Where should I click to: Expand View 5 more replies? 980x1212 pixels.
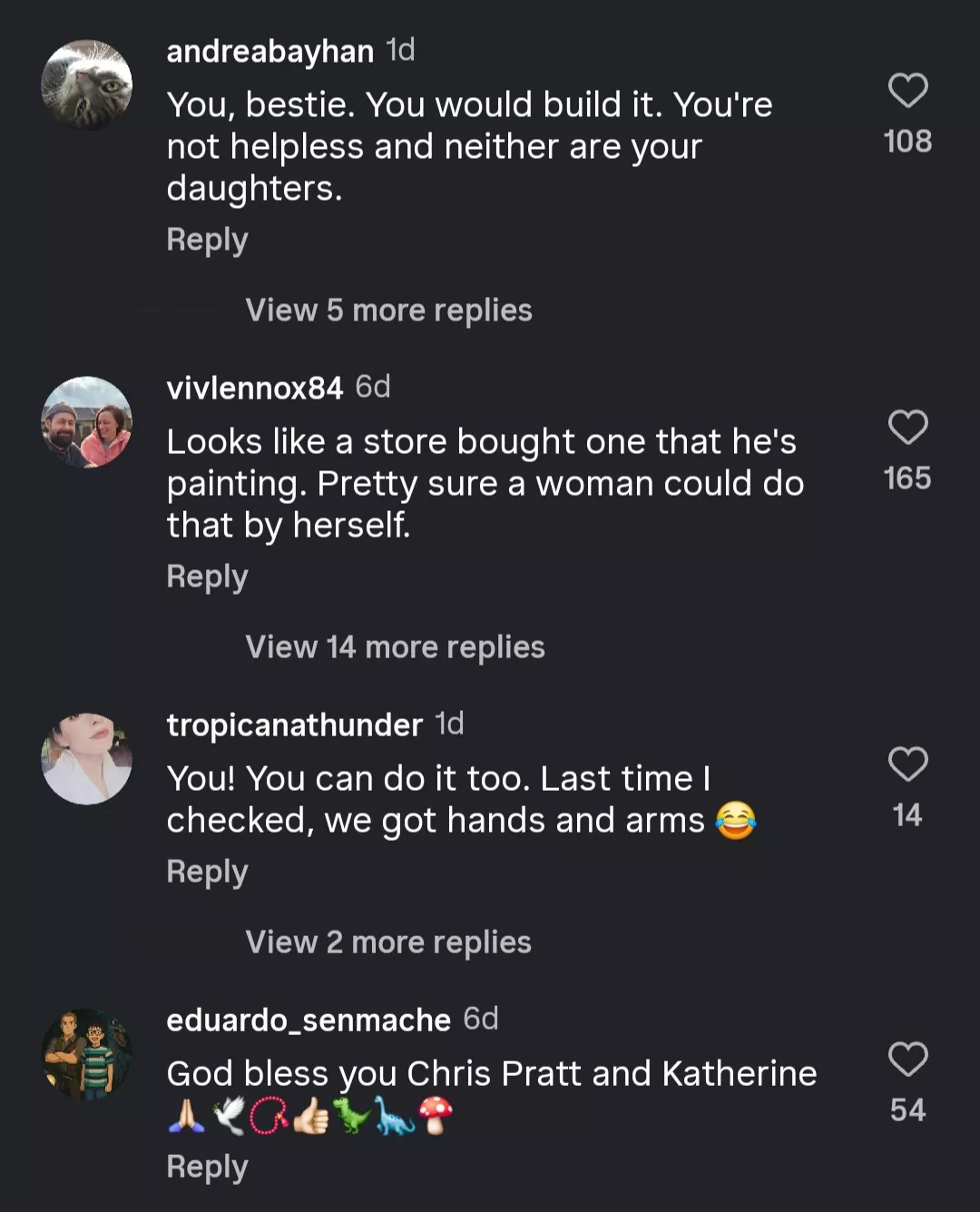point(388,310)
